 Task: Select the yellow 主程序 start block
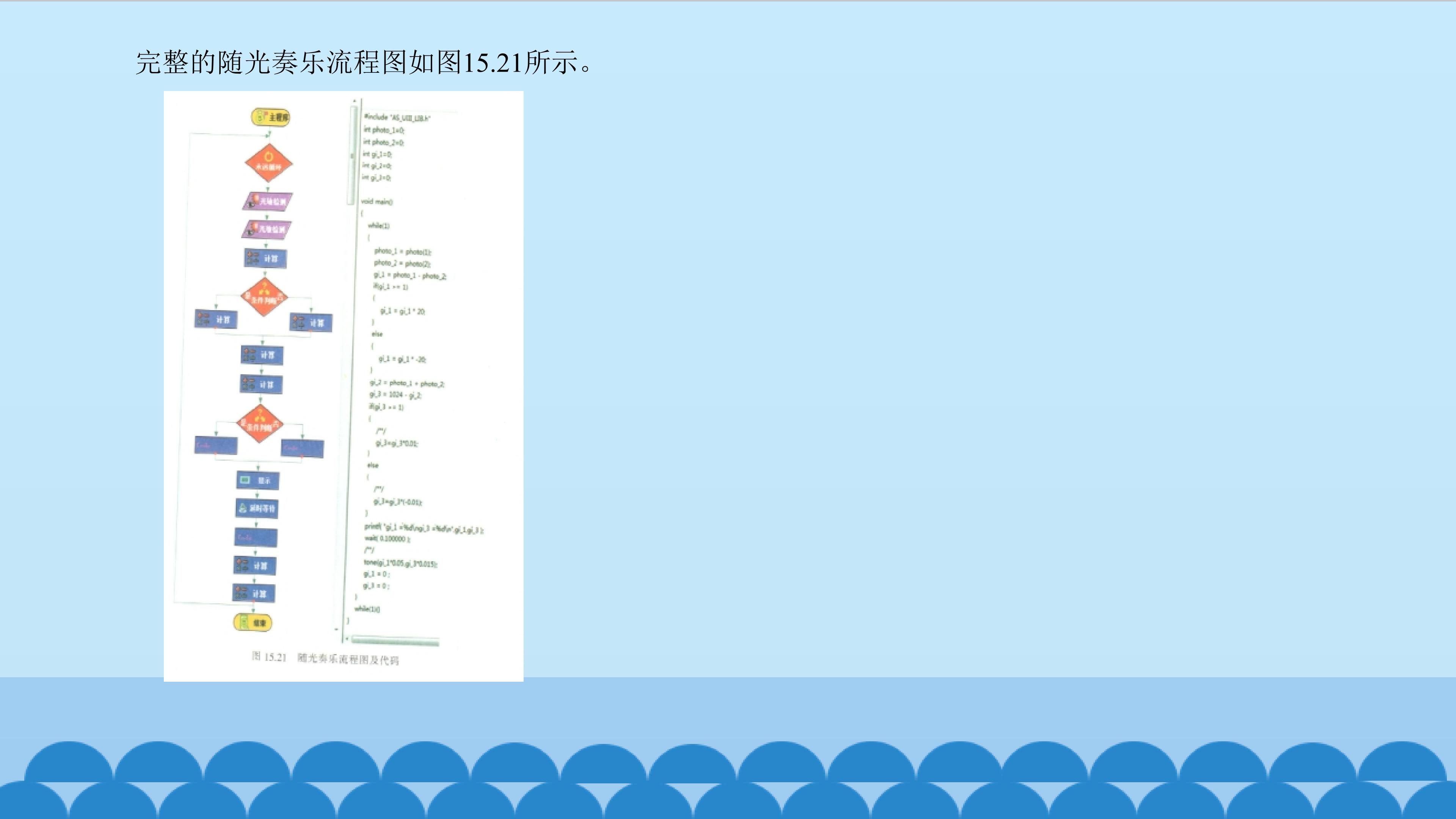(x=271, y=117)
